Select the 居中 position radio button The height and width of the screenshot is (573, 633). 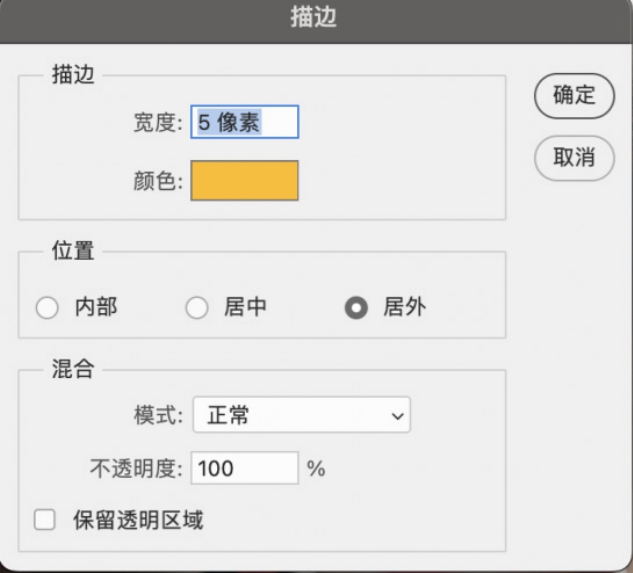click(x=197, y=308)
